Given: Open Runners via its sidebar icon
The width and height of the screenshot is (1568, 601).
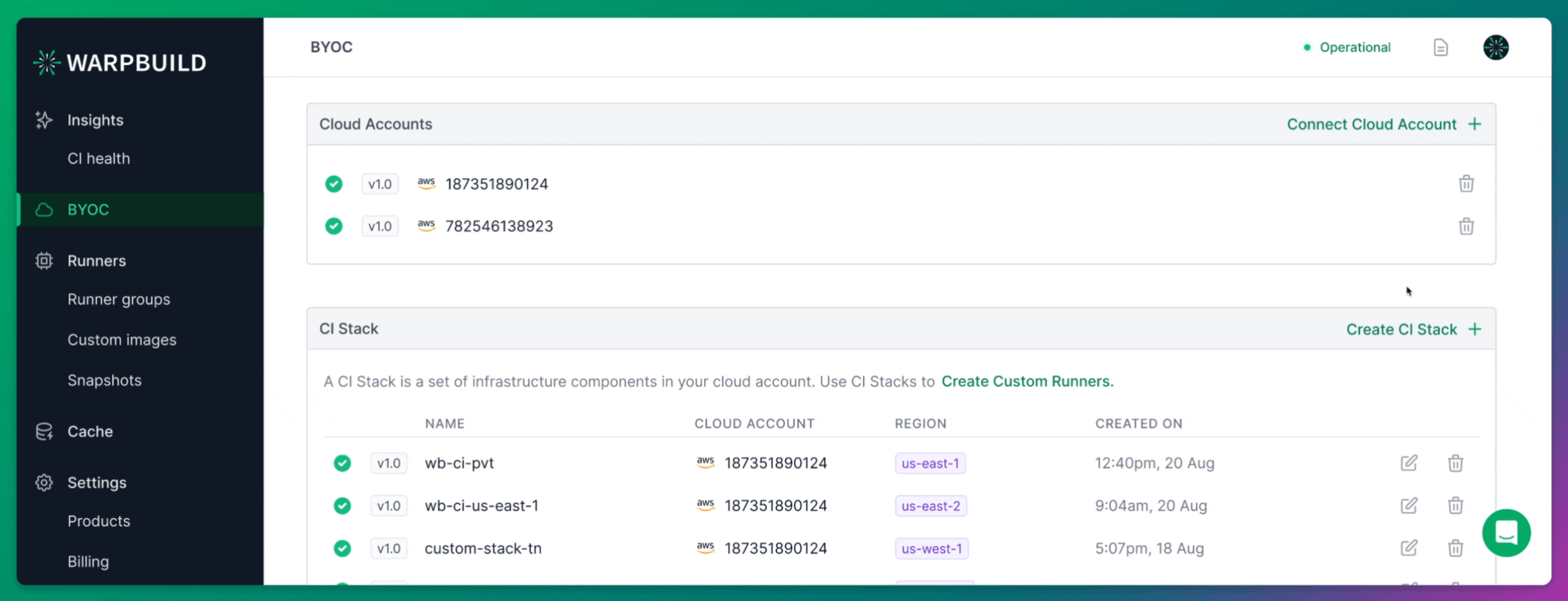Looking at the screenshot, I should point(43,260).
